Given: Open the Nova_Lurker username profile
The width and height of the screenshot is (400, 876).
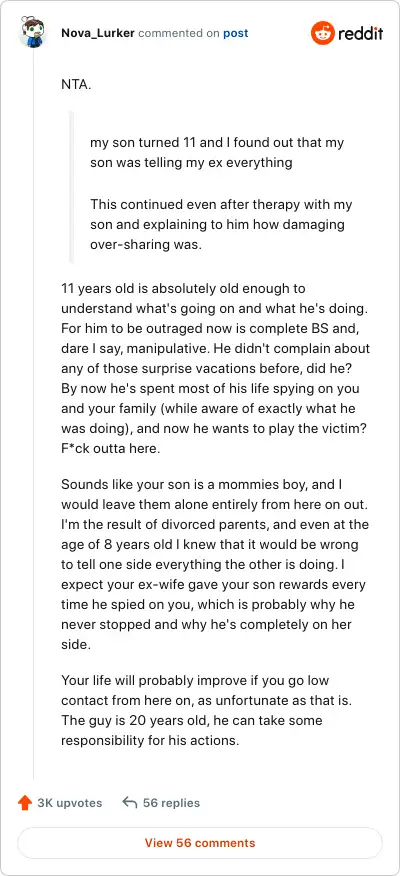Looking at the screenshot, I should [x=97, y=34].
